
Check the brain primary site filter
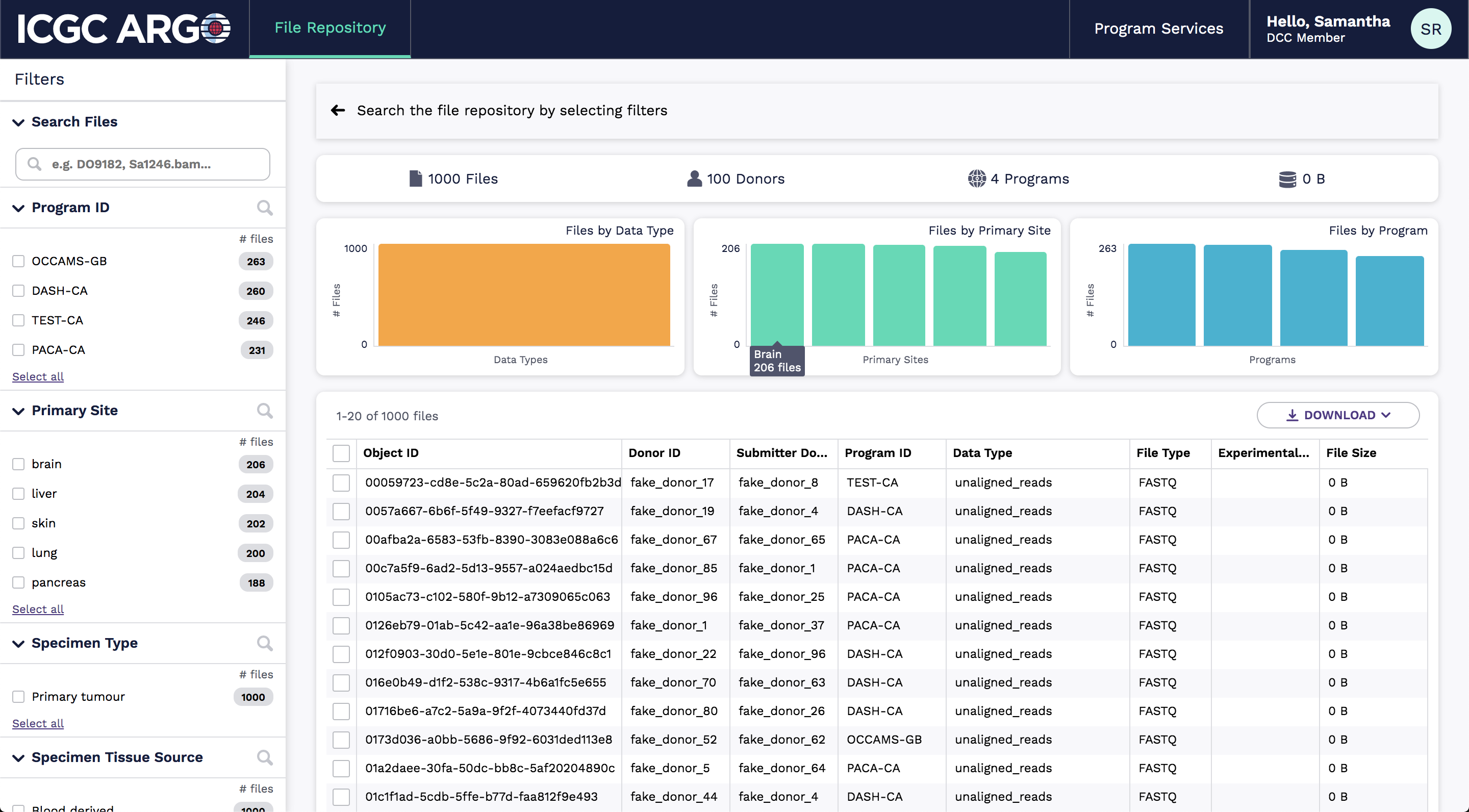pyautogui.click(x=18, y=464)
